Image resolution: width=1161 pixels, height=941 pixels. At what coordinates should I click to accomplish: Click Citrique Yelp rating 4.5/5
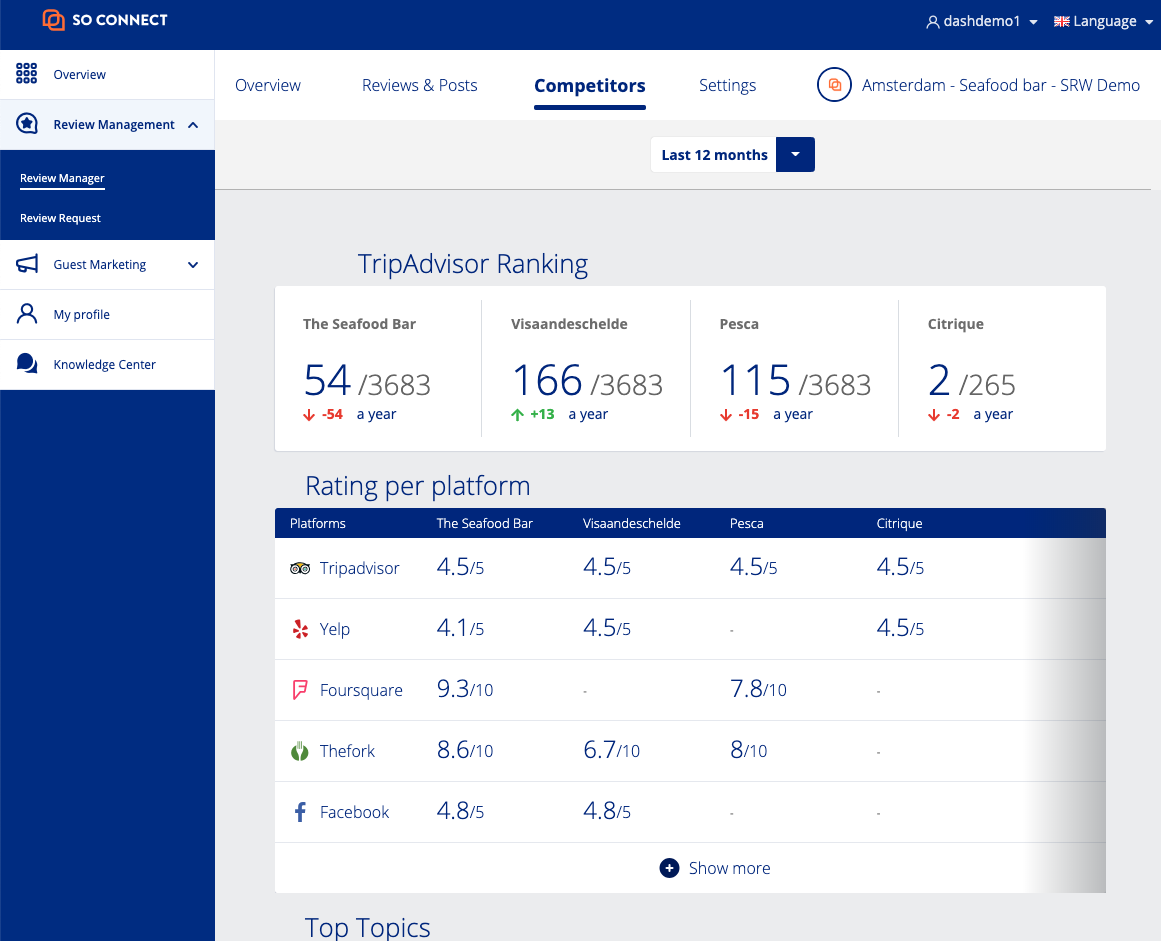[x=900, y=628]
